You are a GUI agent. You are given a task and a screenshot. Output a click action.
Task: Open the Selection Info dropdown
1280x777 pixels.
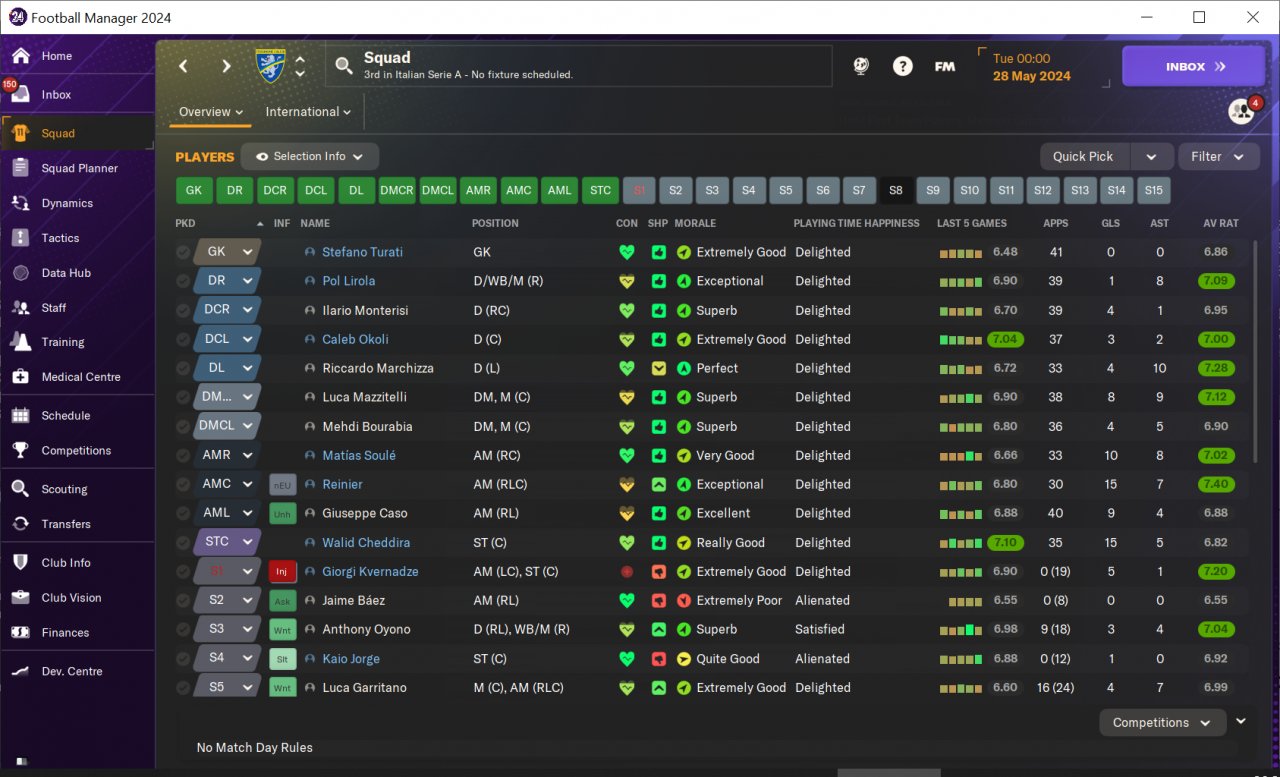point(310,157)
